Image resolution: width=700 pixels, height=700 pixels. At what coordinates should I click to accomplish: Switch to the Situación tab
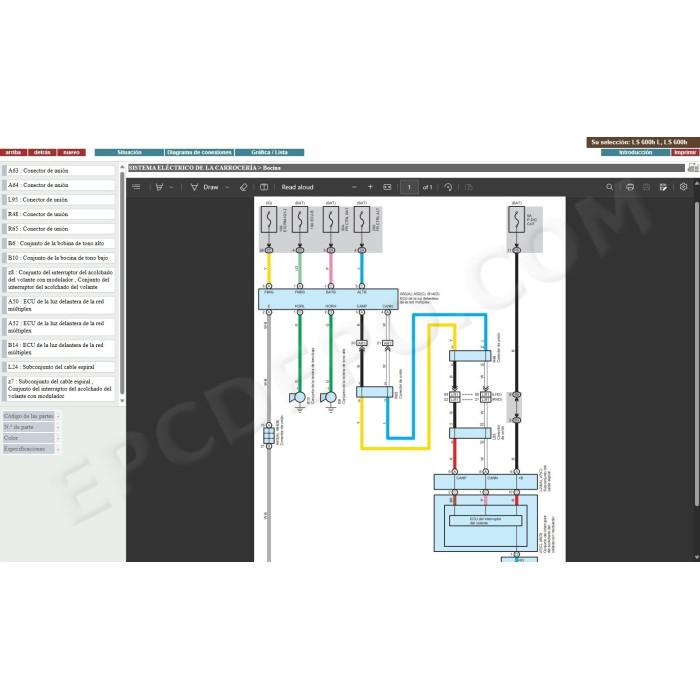tap(129, 152)
